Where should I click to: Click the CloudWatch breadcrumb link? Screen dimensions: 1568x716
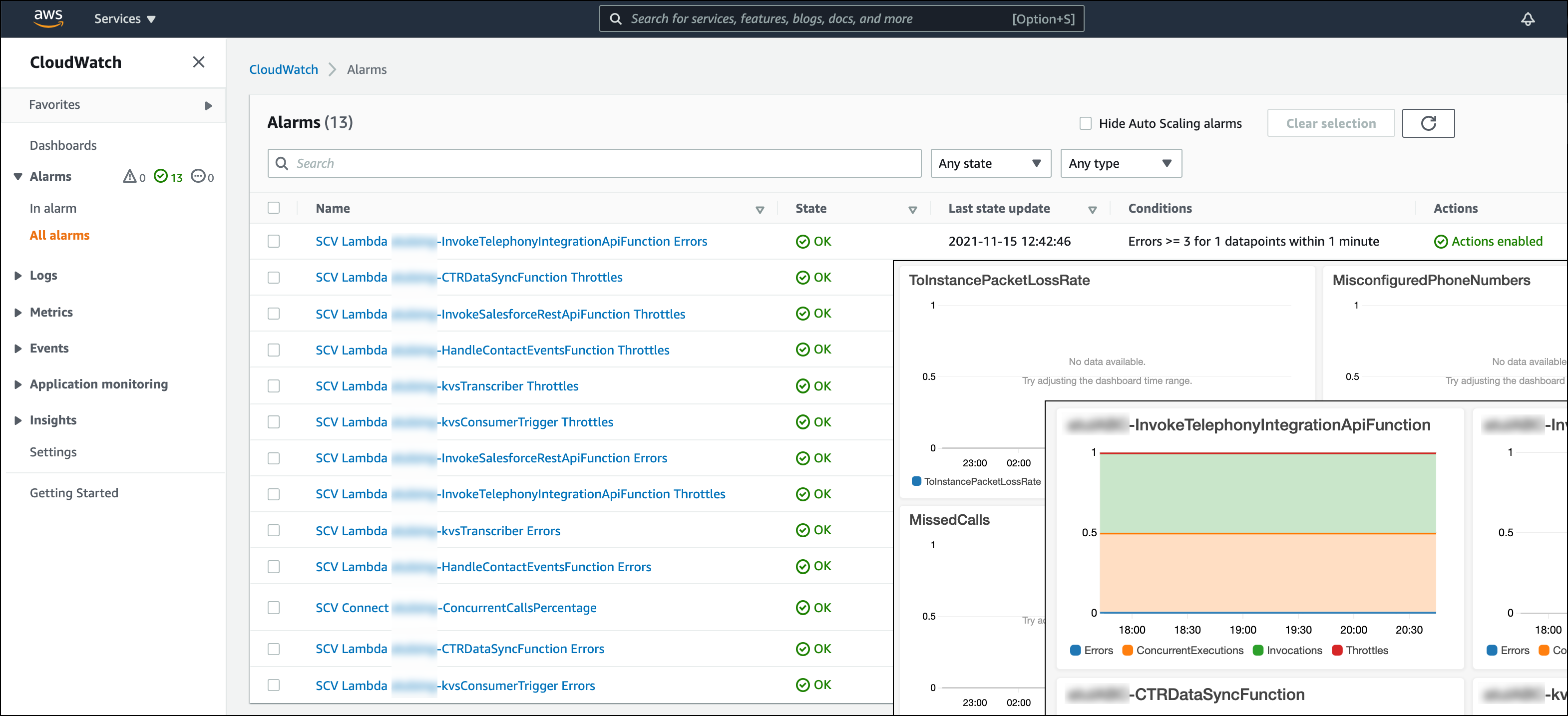pyautogui.click(x=284, y=69)
